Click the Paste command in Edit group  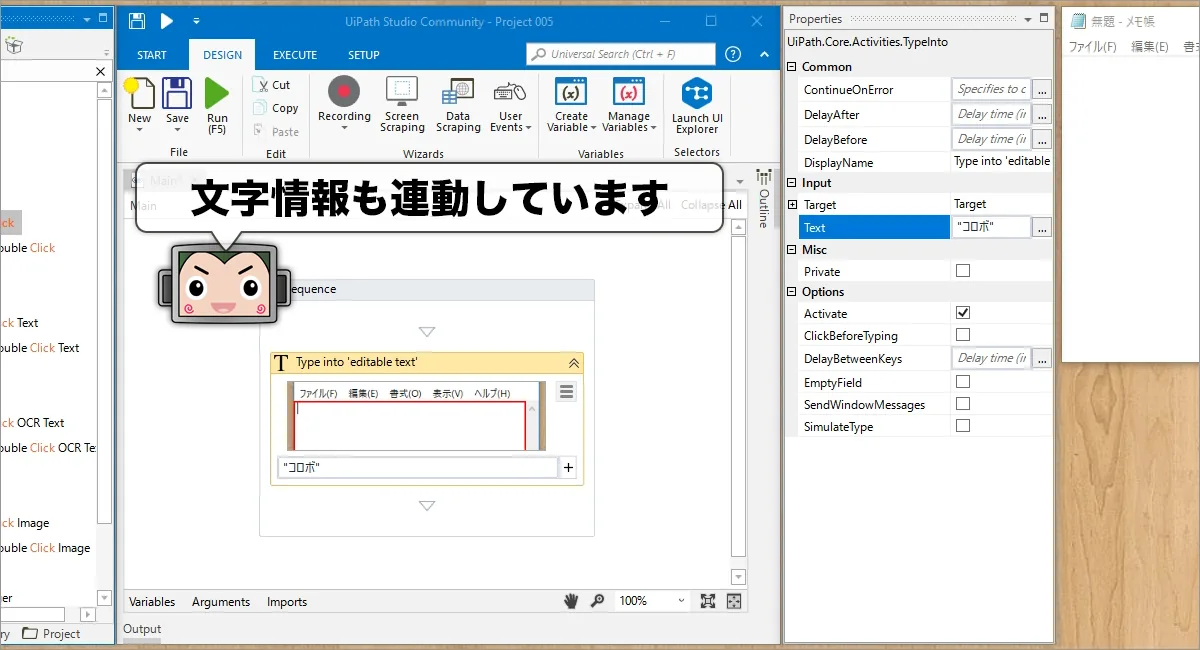(275, 131)
